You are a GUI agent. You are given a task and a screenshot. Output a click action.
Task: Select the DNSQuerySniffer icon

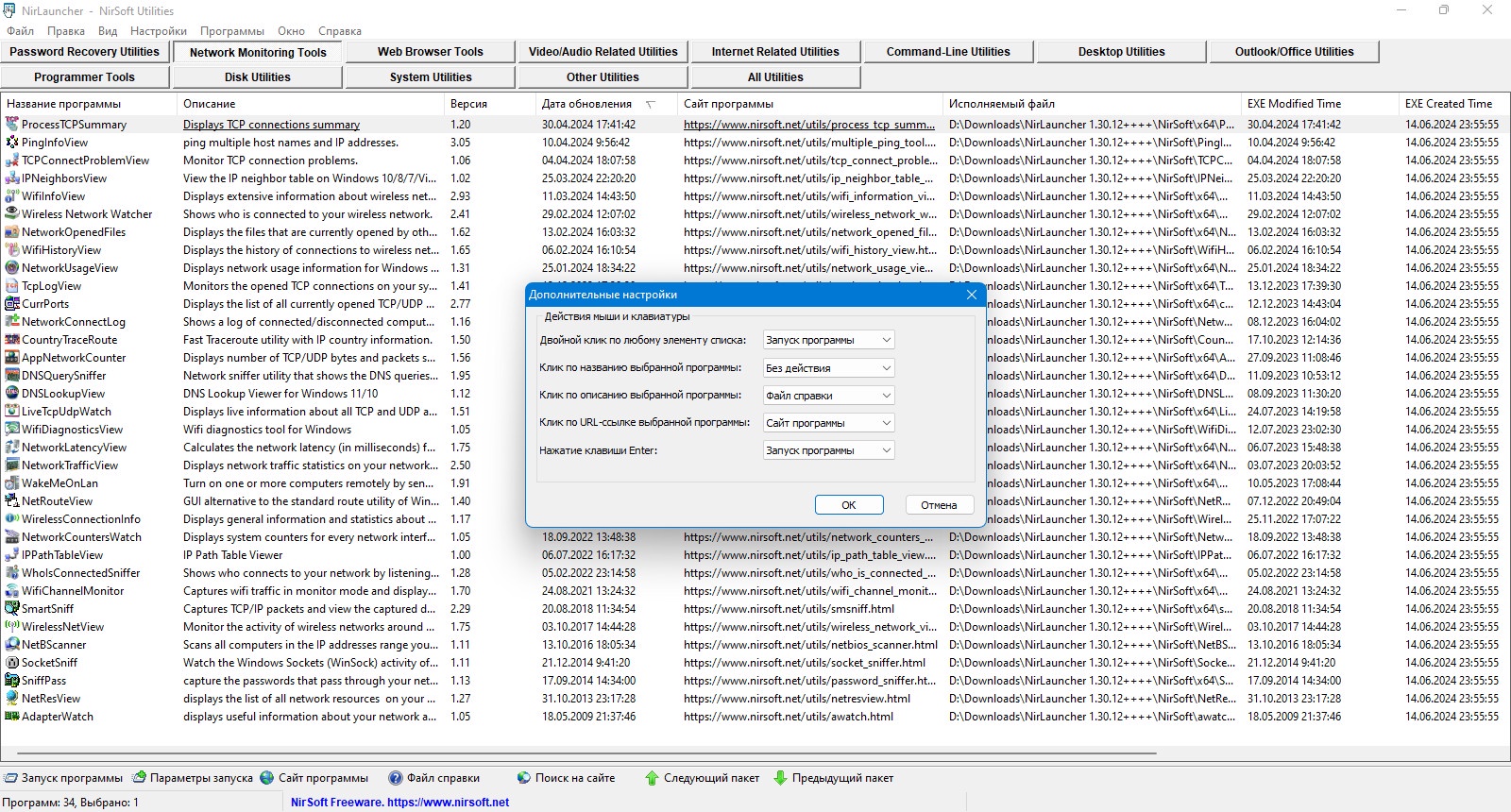12,376
